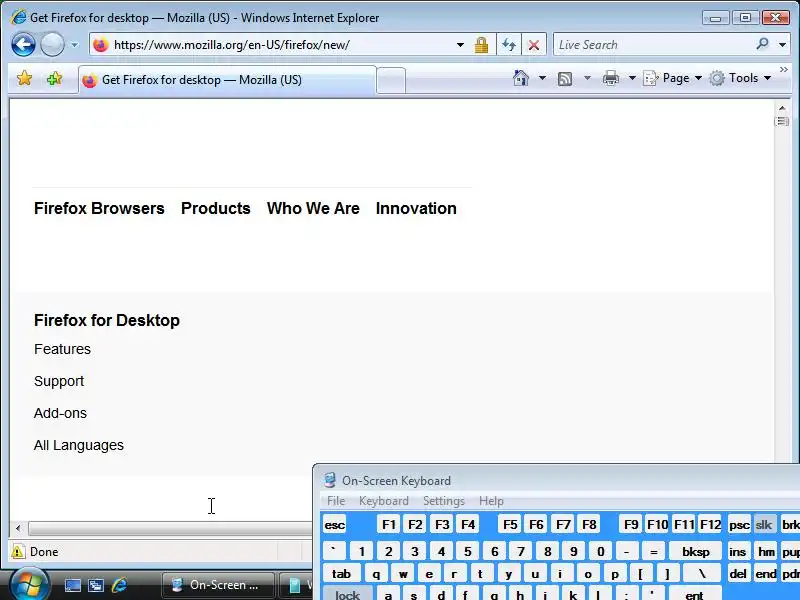The width and height of the screenshot is (800, 600).
Task: Click into the Live Search box
Action: [653, 45]
